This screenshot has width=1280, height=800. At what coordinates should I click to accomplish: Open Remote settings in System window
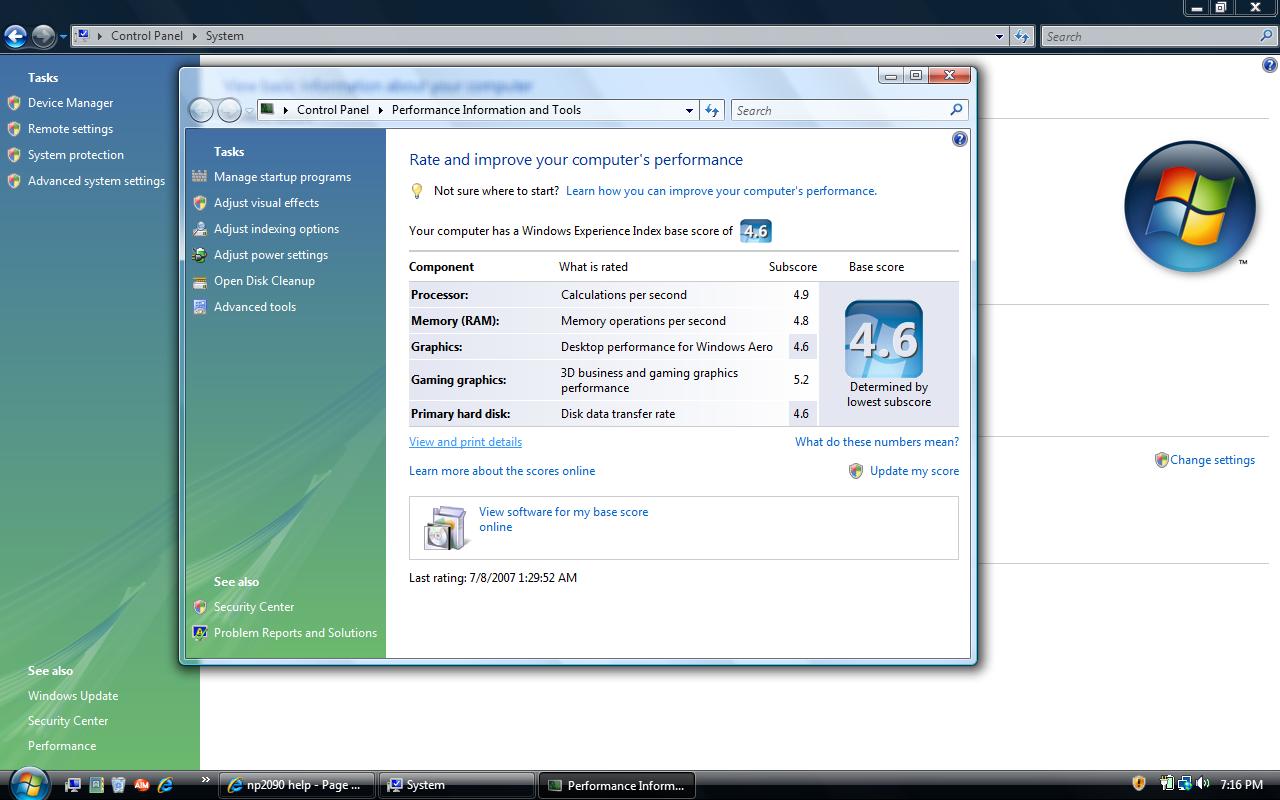[x=70, y=129]
